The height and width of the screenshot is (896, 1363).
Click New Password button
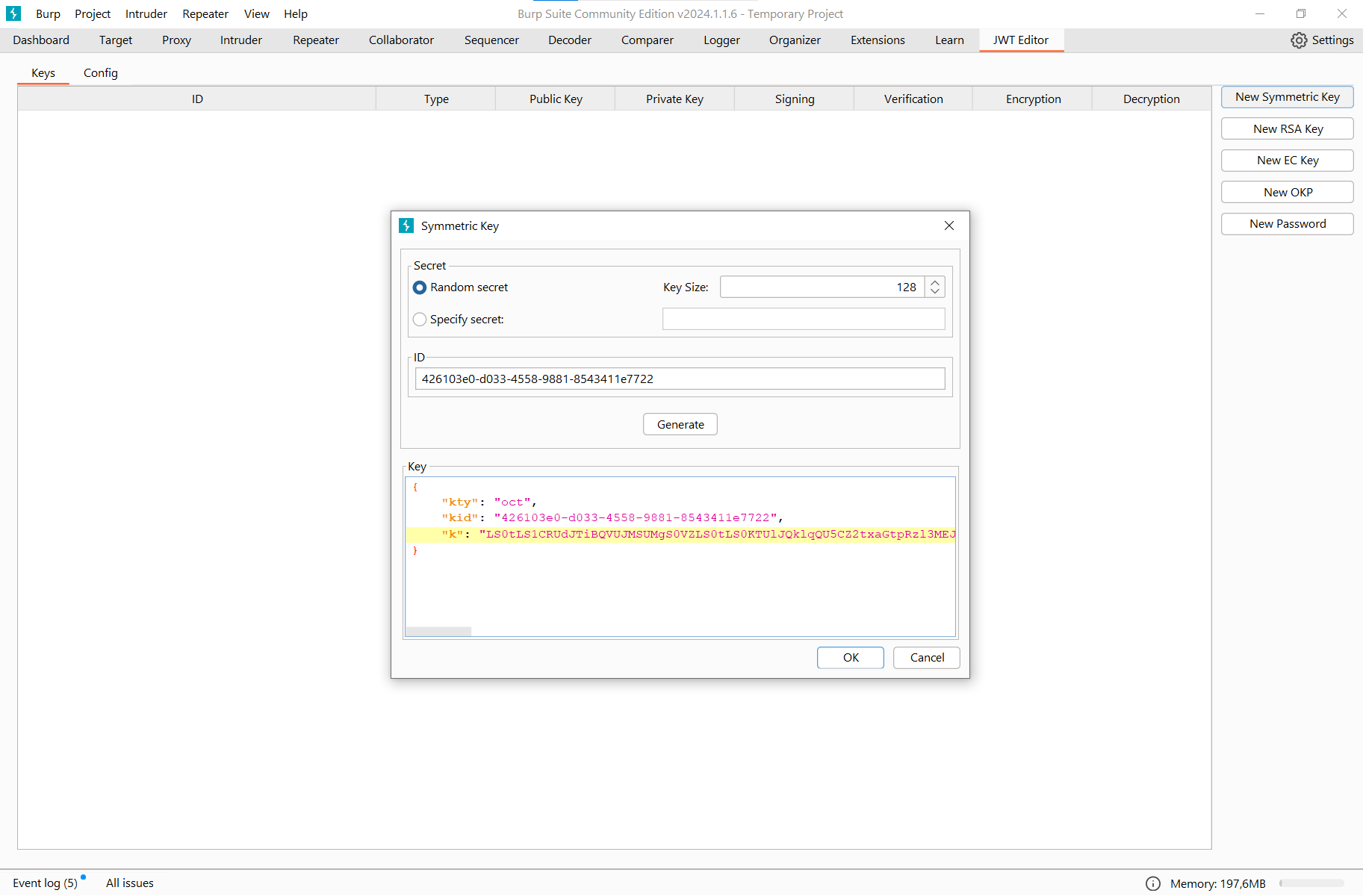coord(1288,224)
